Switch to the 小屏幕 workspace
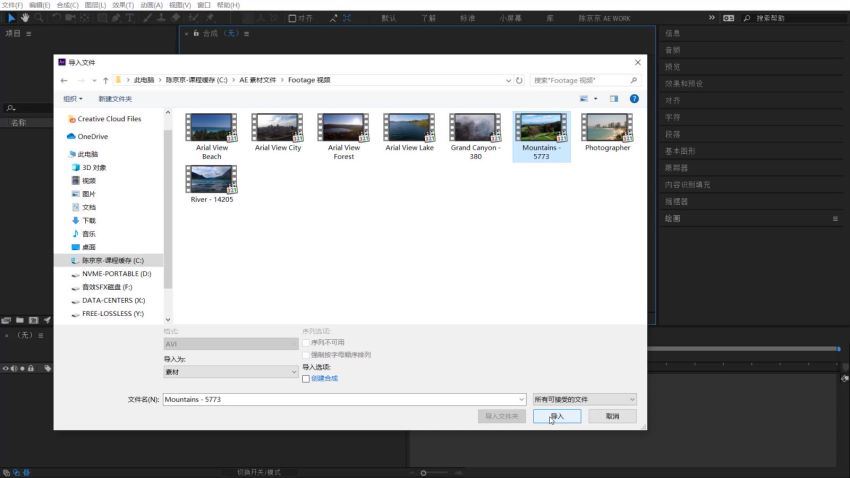The height and width of the screenshot is (478, 850). 510,18
